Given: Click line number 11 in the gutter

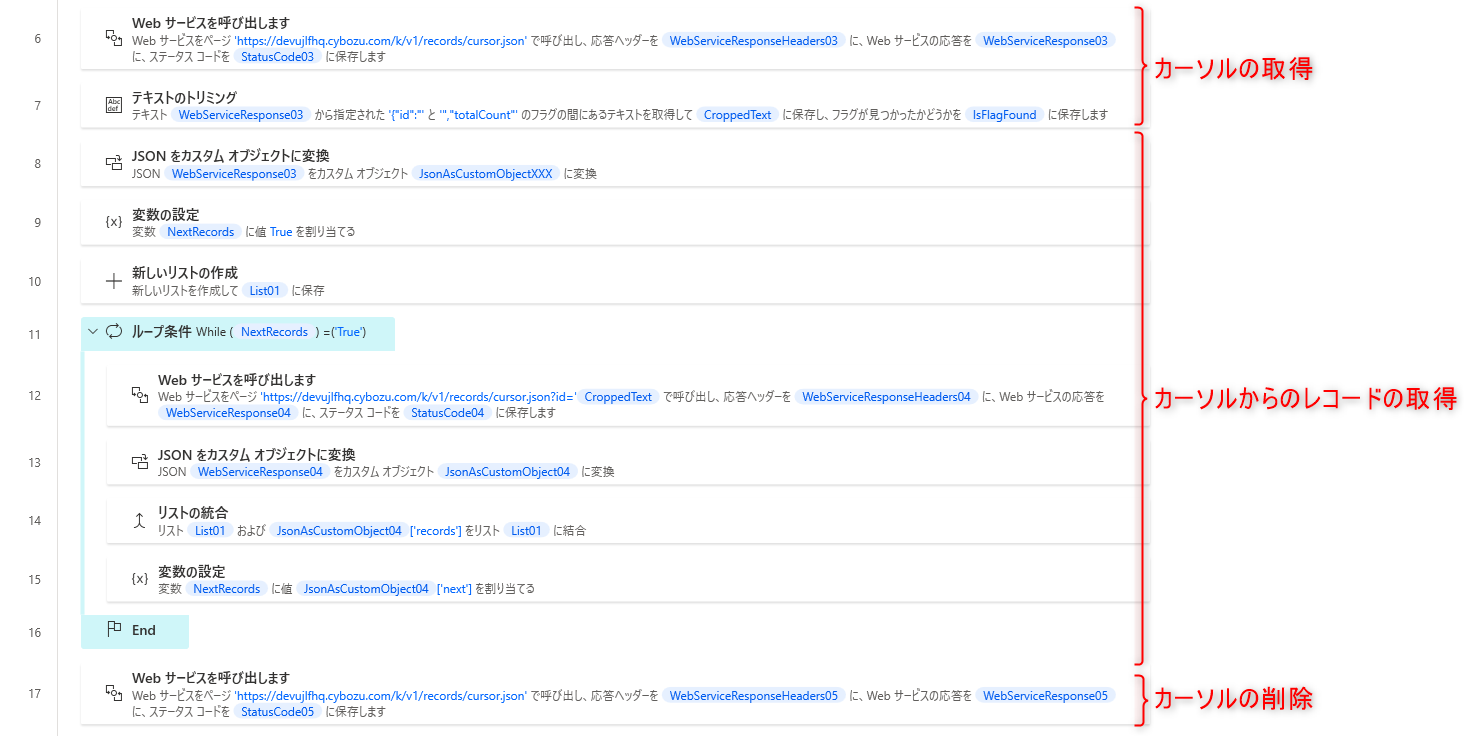Looking at the screenshot, I should click(35, 334).
